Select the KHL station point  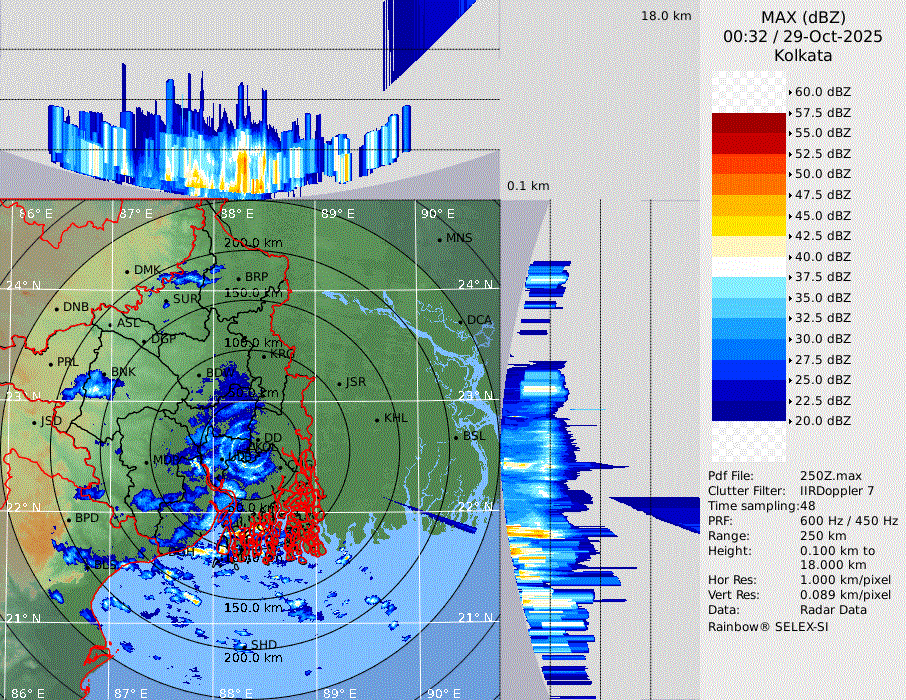click(x=377, y=419)
